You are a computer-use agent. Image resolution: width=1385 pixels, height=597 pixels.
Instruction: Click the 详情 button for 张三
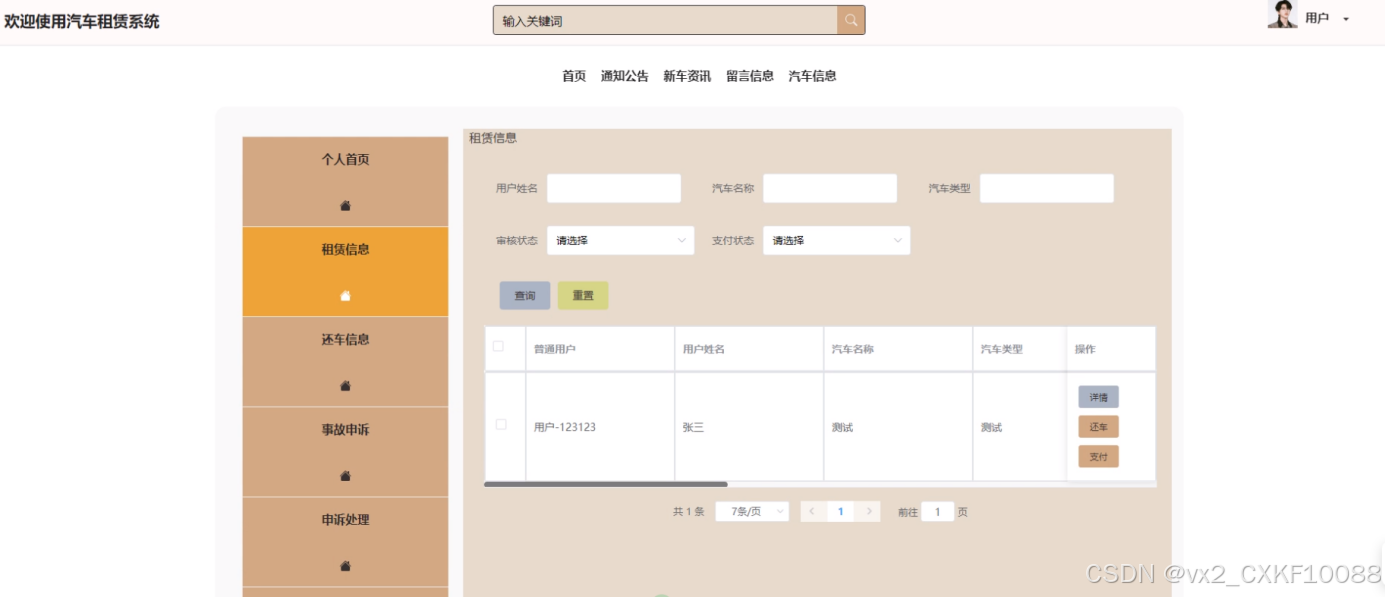1098,397
